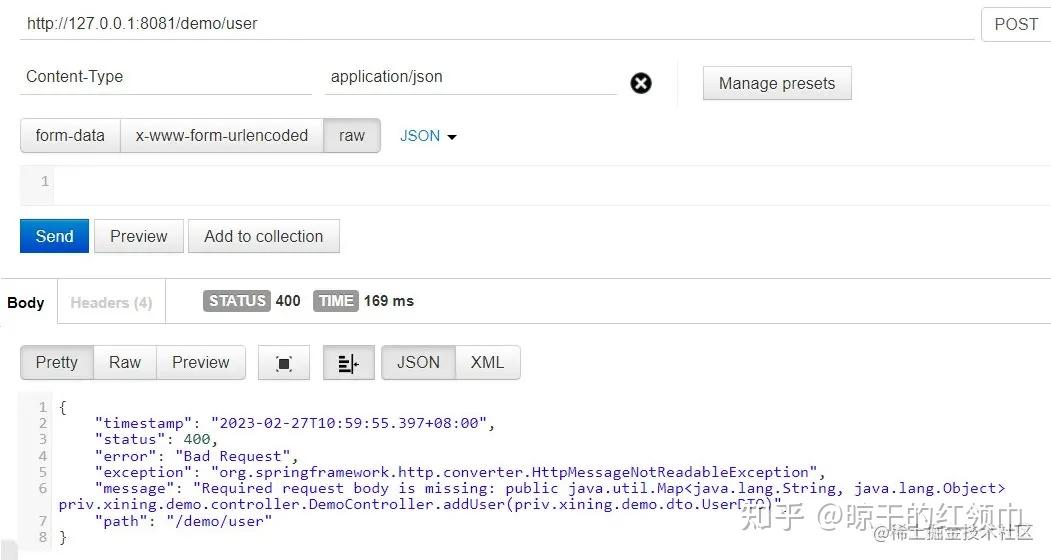Click the STATUS 400 indicator

coord(252,301)
